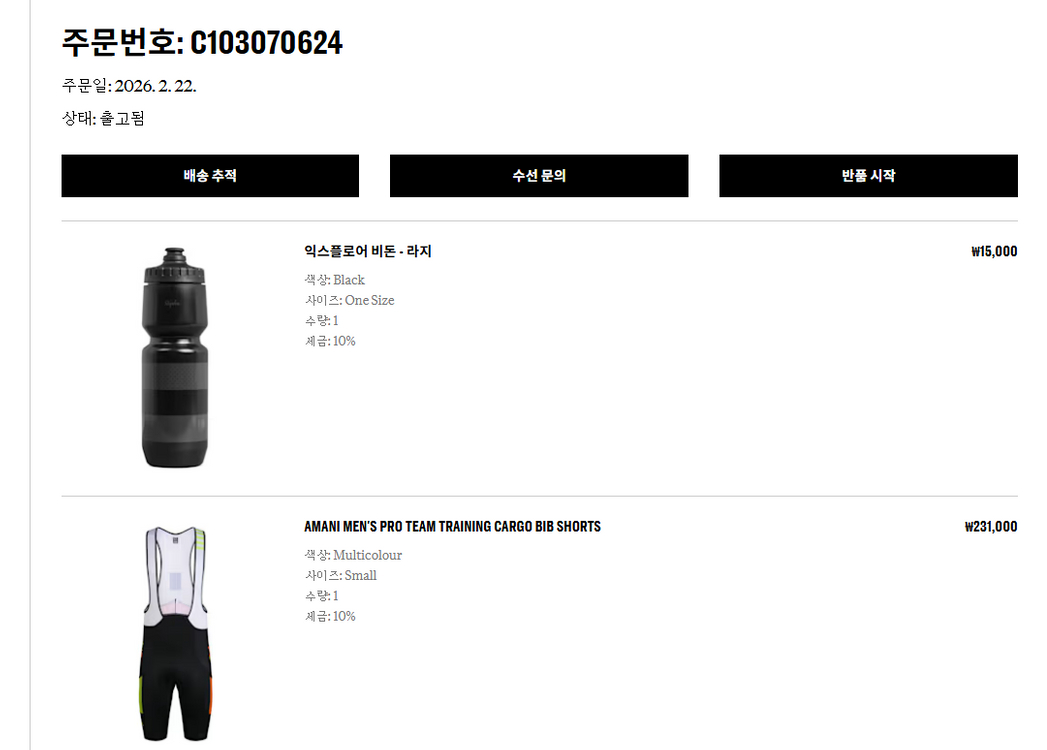Start a return with 반품 시작

[x=868, y=176]
